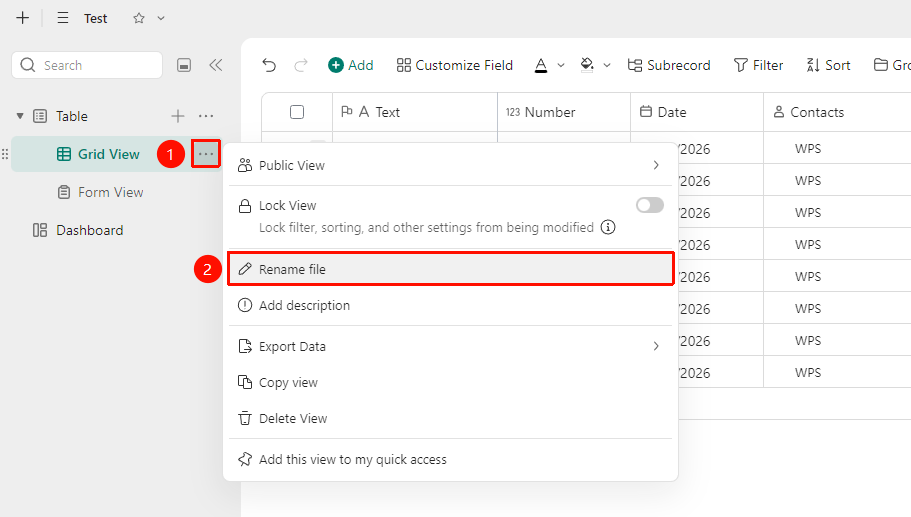Open the Filter toolbar option

(x=758, y=65)
